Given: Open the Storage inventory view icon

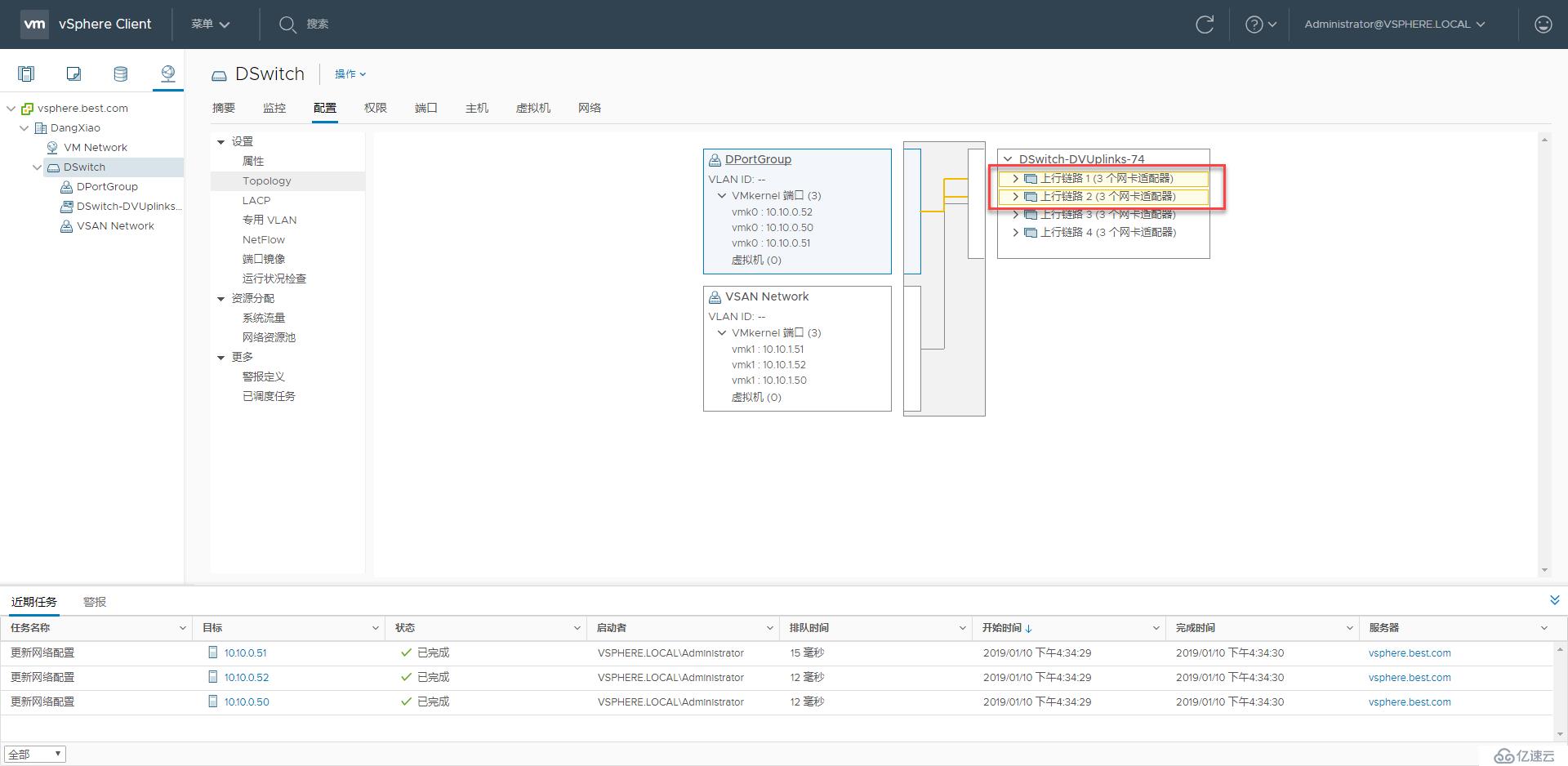Looking at the screenshot, I should tap(121, 74).
